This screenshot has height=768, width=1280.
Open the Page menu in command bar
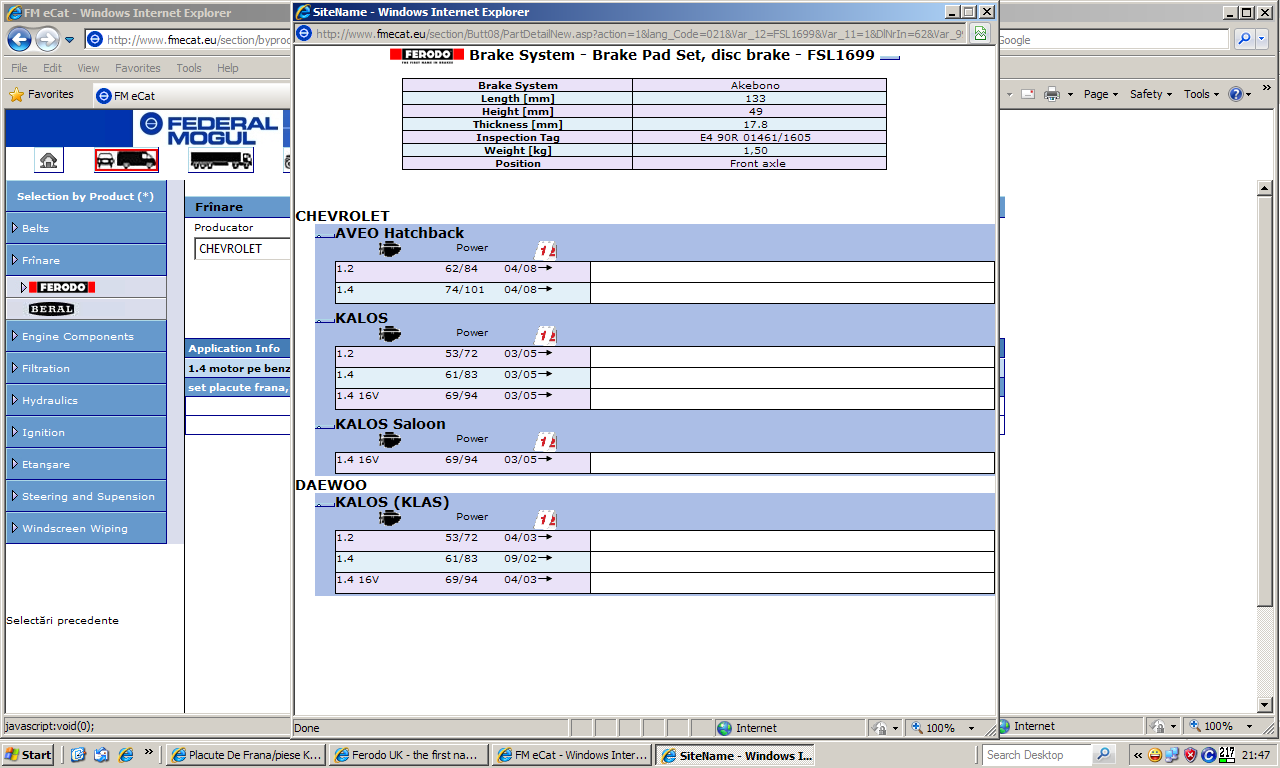(1101, 94)
